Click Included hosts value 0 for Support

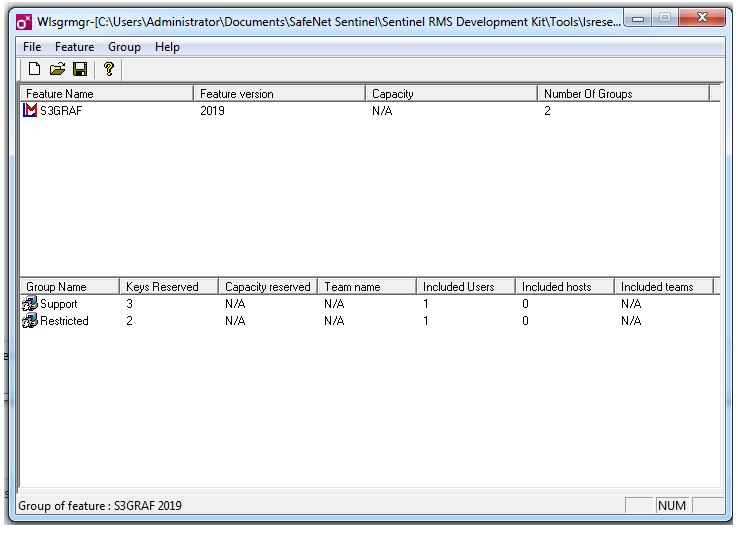(x=525, y=304)
